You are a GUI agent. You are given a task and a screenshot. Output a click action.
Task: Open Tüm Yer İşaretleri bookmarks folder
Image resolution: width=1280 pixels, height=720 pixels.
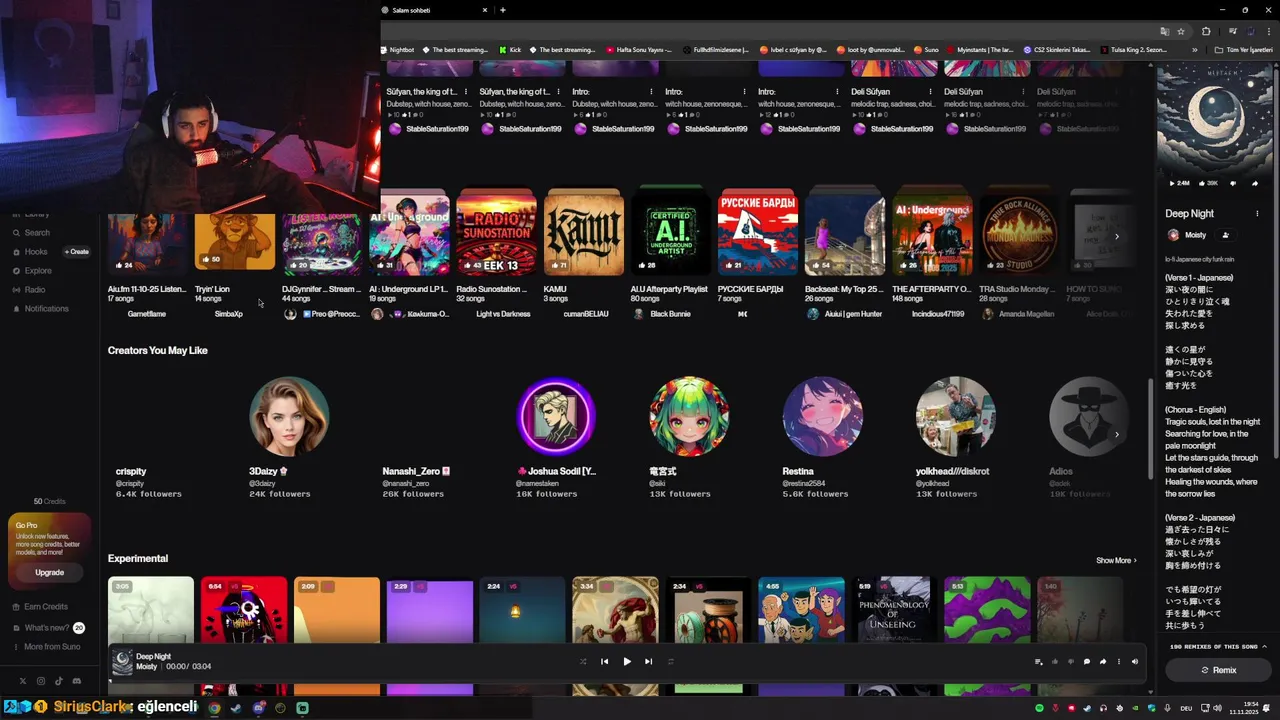click(x=1246, y=49)
